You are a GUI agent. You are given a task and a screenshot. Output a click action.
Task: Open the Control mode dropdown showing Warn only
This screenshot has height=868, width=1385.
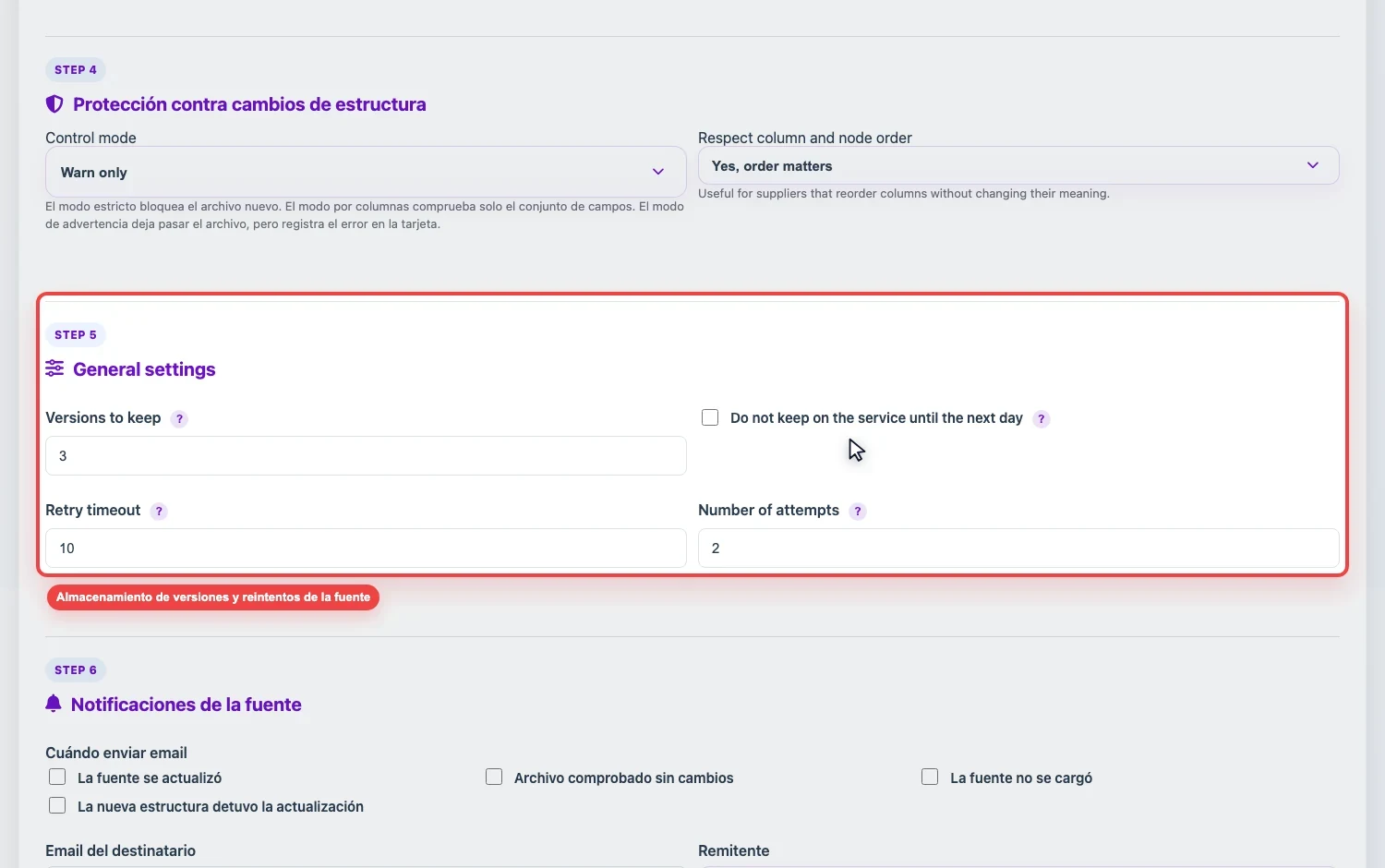click(x=366, y=172)
